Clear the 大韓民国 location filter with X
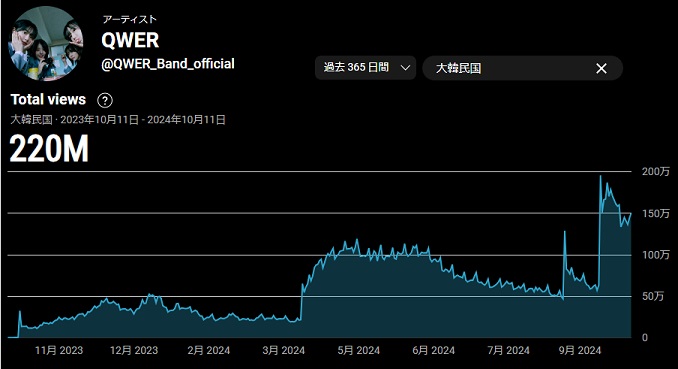The image size is (678, 369). click(601, 68)
